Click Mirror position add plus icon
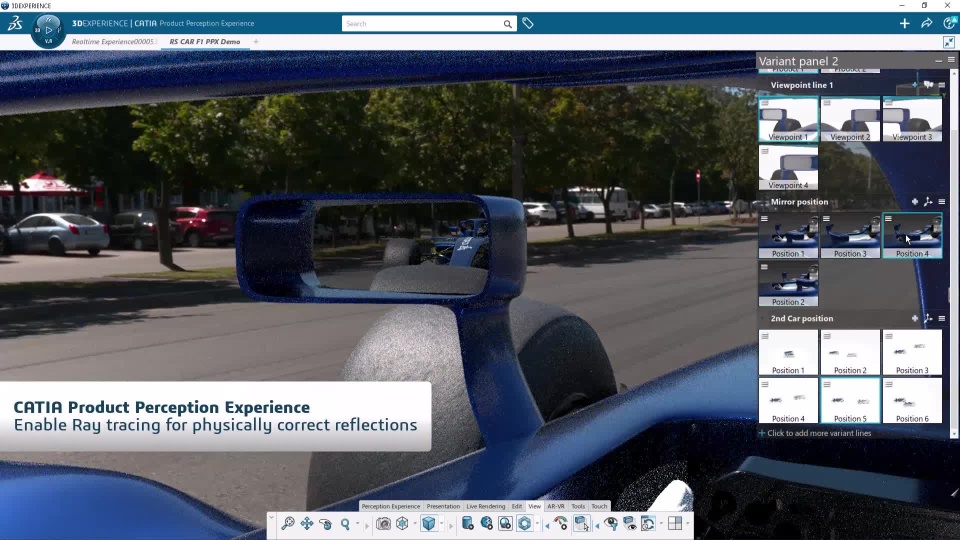The image size is (960, 540). [915, 201]
